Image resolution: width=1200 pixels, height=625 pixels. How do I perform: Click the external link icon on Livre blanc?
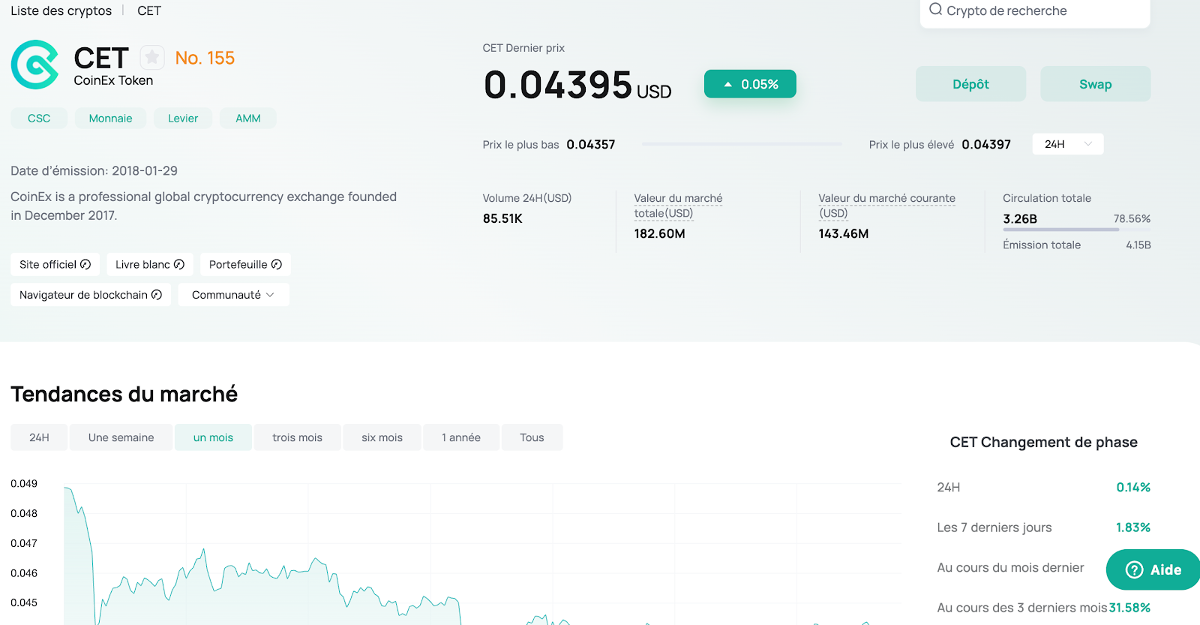(x=179, y=265)
